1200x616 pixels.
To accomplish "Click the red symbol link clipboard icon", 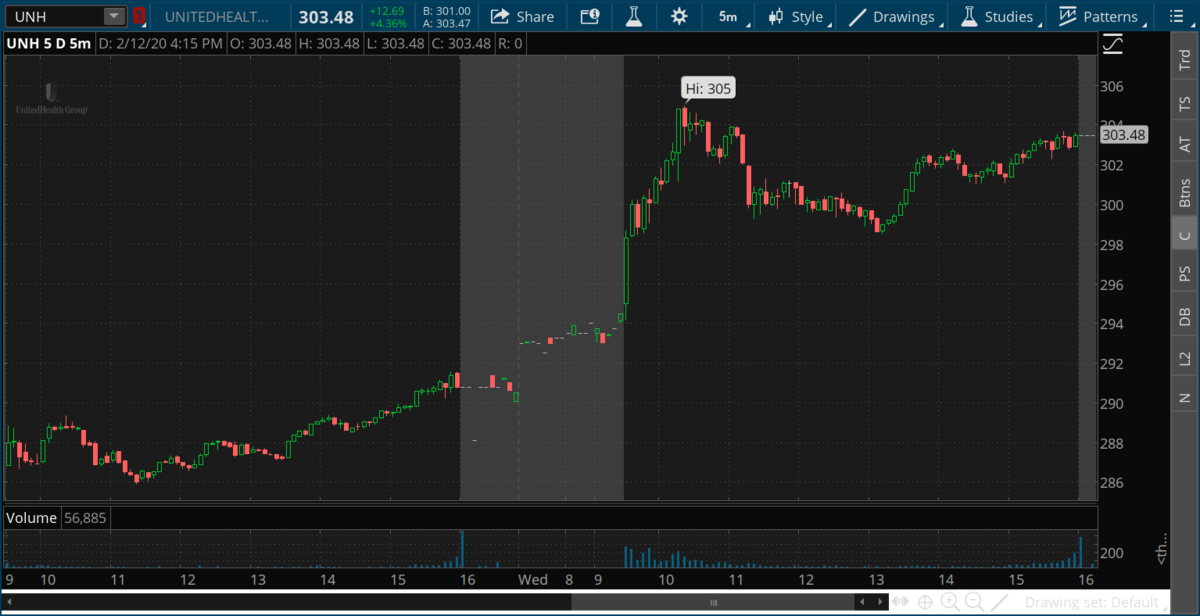I will (x=139, y=17).
